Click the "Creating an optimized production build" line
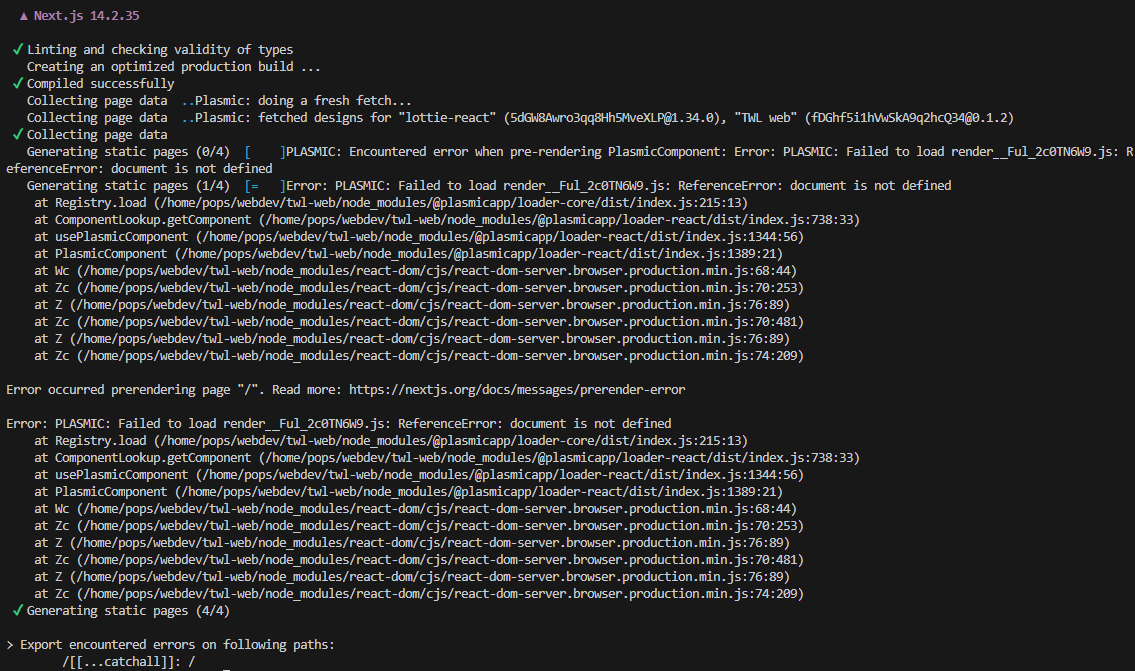Image resolution: width=1135 pixels, height=671 pixels. point(173,67)
